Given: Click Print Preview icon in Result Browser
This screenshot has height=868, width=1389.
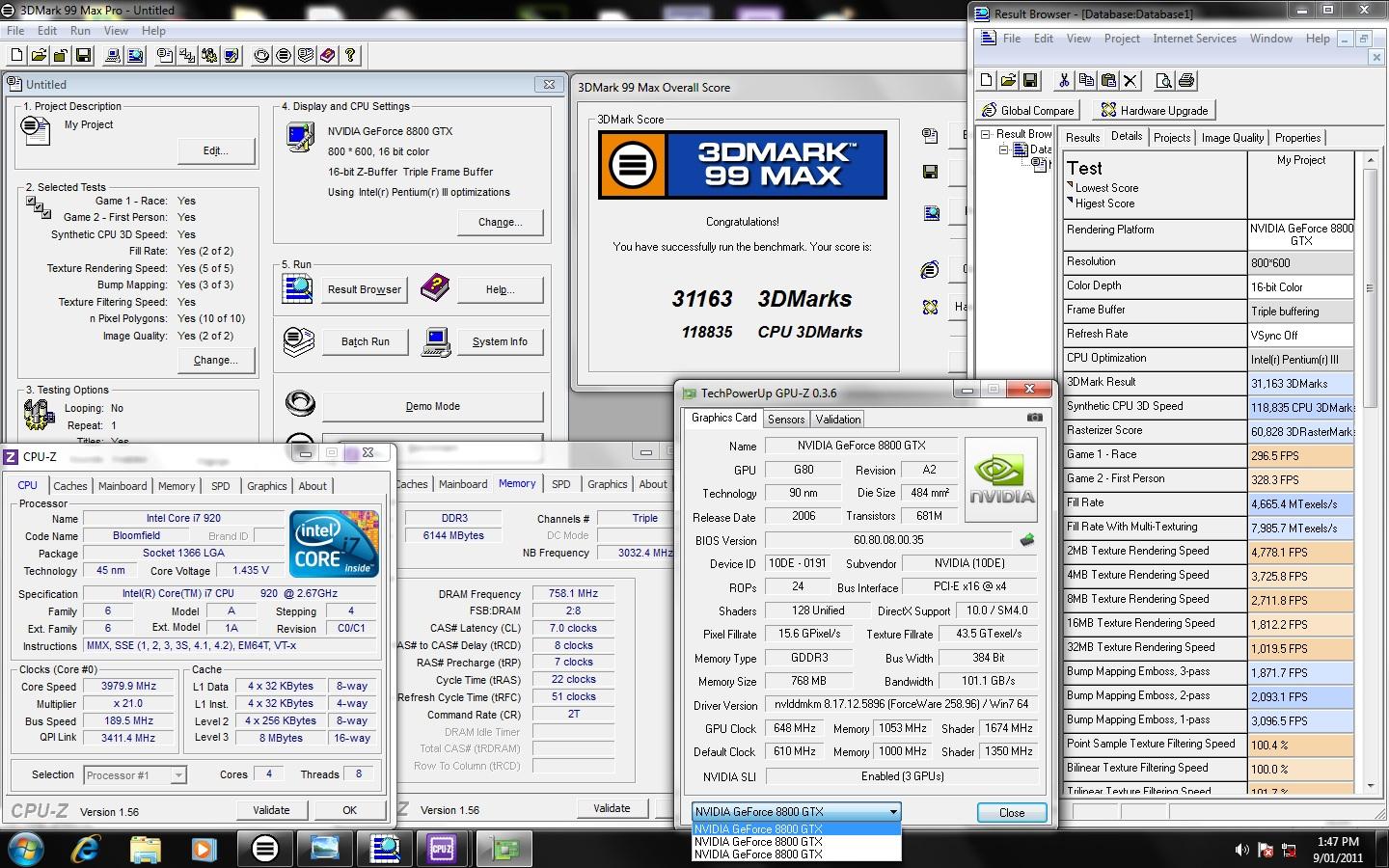Looking at the screenshot, I should (1164, 81).
